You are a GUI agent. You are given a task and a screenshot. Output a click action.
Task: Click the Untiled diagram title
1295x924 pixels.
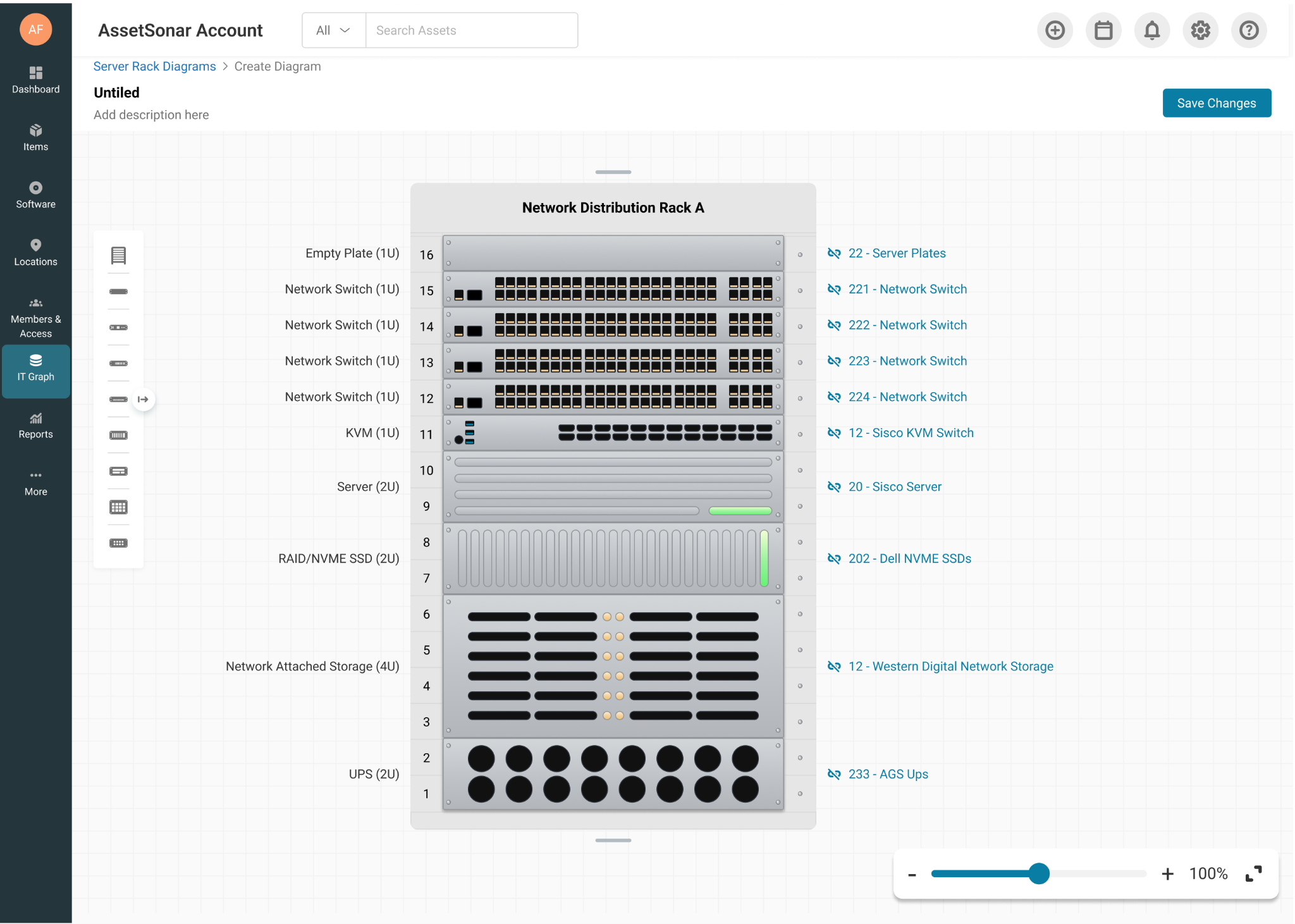(116, 92)
